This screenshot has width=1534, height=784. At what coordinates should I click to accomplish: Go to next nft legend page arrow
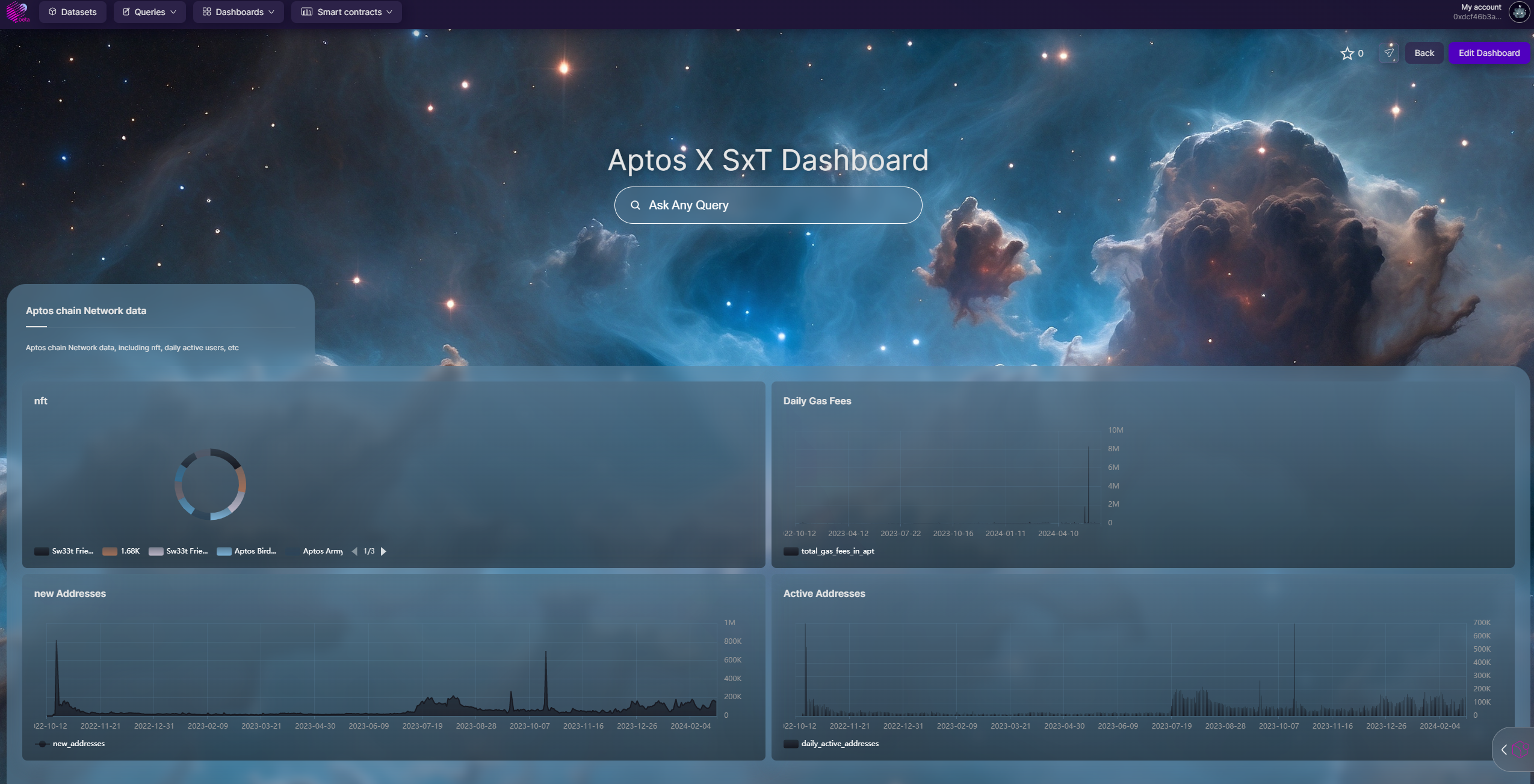383,551
